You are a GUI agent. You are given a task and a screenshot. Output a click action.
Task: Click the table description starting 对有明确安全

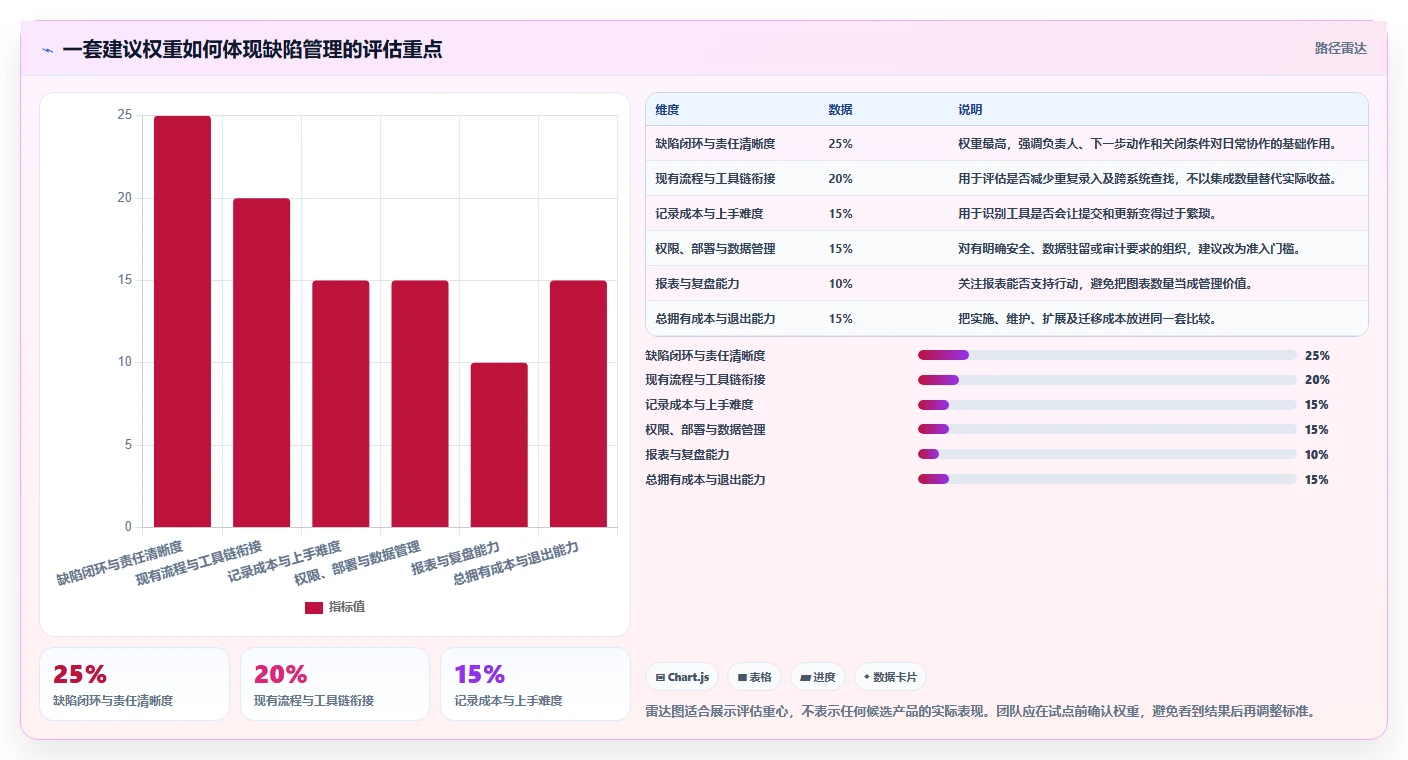pyautogui.click(x=1130, y=249)
